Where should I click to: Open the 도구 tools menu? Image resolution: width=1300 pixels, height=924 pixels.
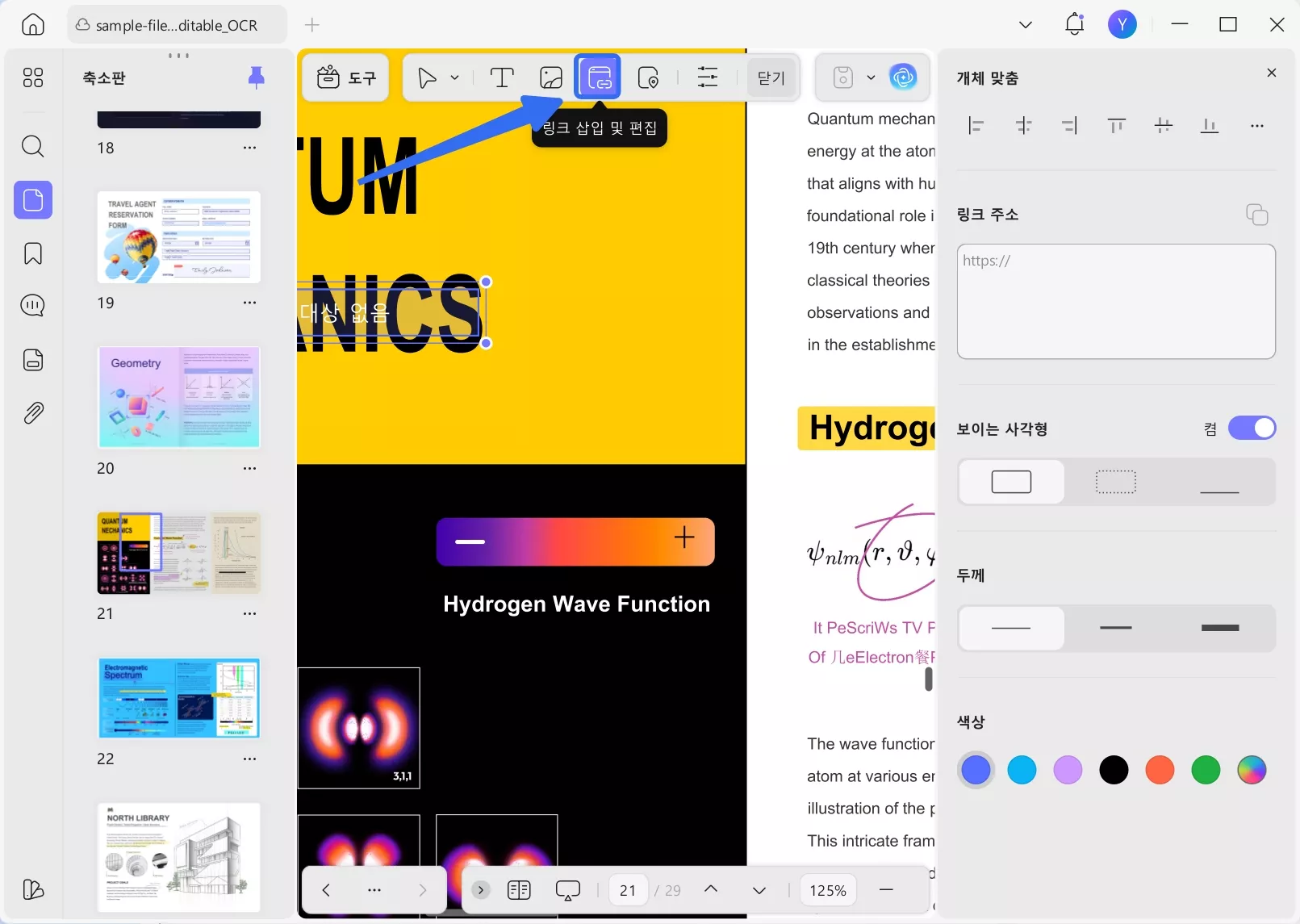pos(346,77)
